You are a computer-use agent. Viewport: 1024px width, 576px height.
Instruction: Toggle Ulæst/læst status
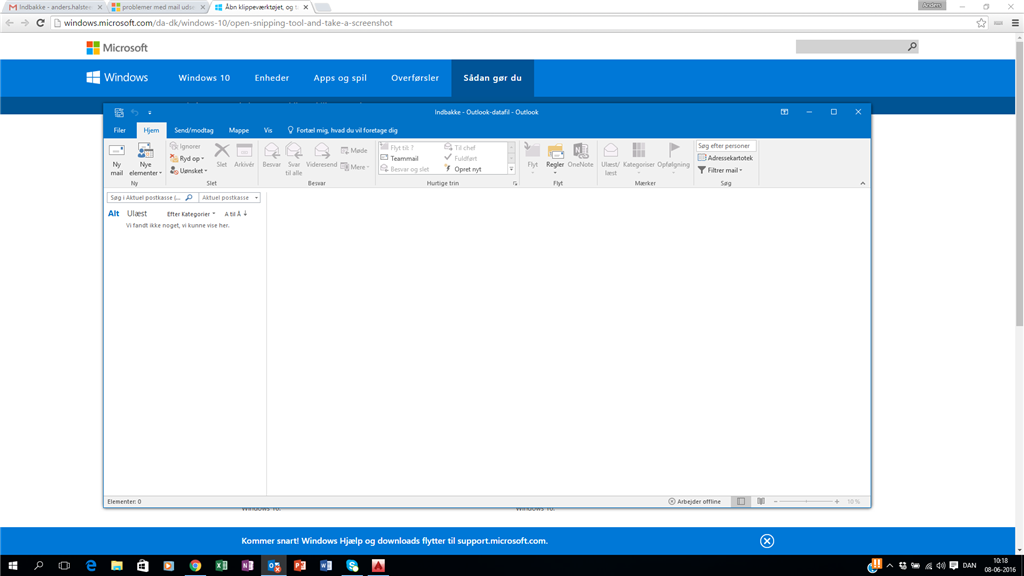click(611, 159)
